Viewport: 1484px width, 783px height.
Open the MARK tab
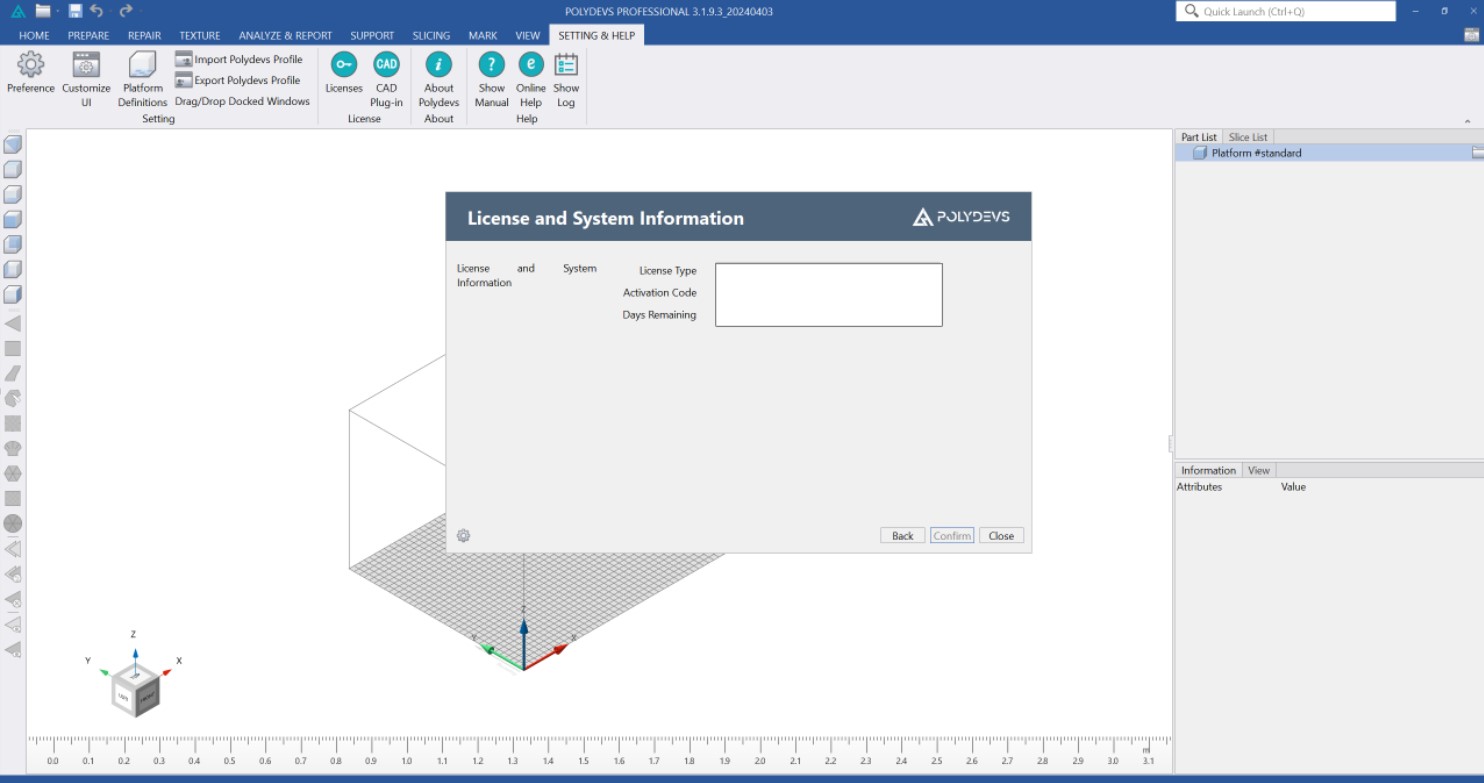click(x=483, y=35)
